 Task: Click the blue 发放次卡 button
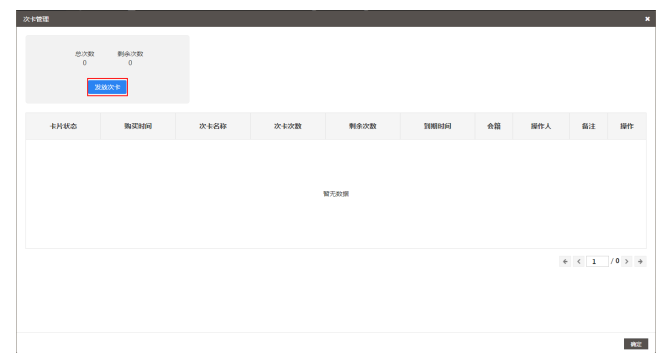tap(107, 87)
